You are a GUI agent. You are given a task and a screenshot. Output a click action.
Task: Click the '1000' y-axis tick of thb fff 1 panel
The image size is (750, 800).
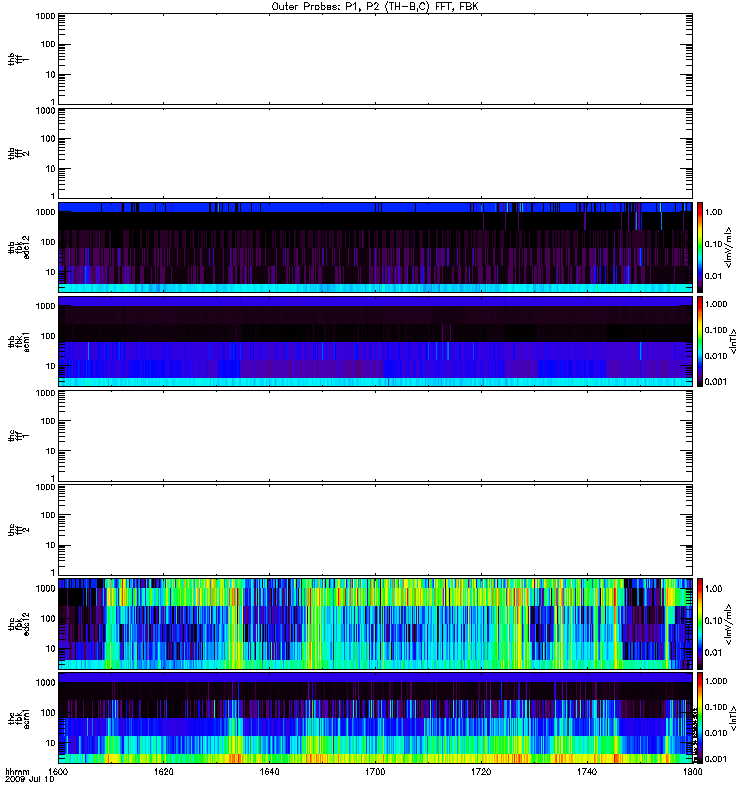click(45, 16)
